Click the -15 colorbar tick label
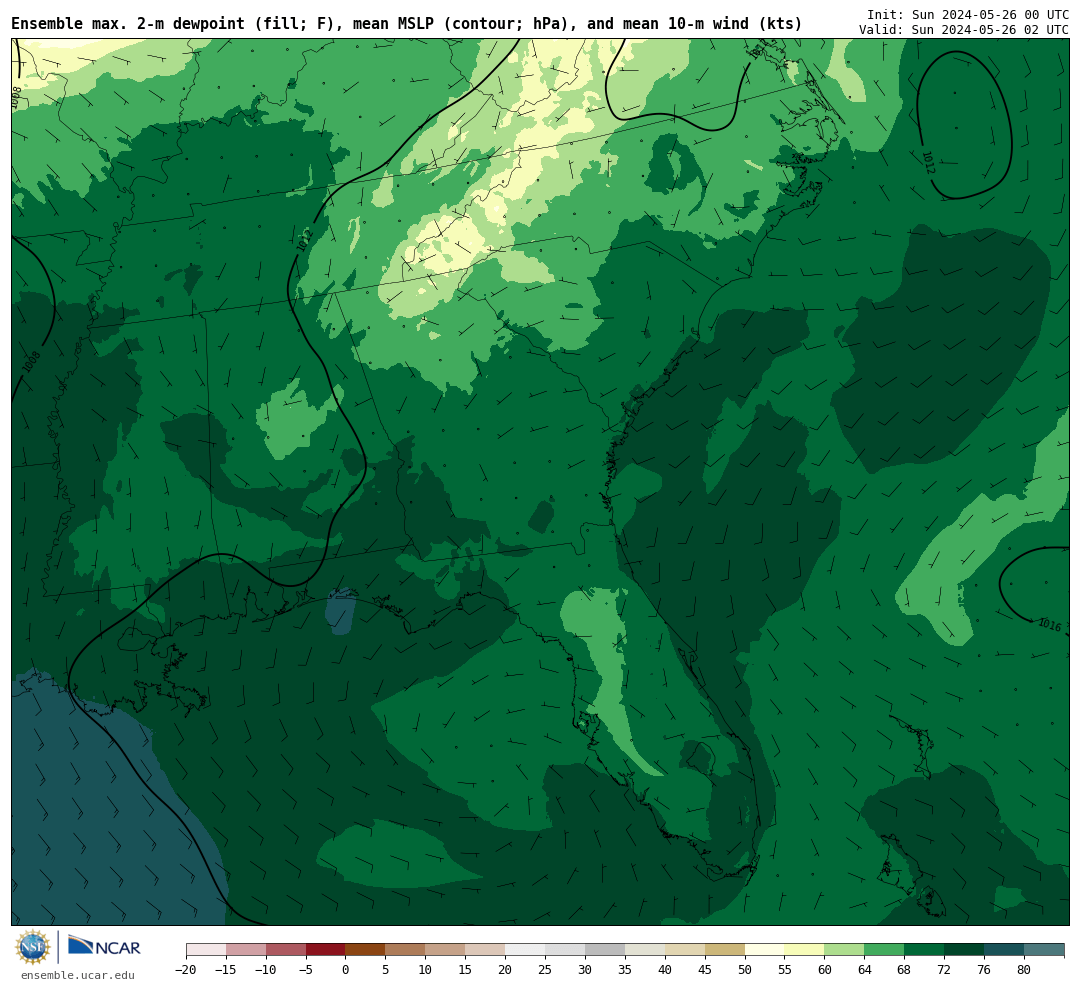Image resolution: width=1080 pixels, height=988 pixels. (x=226, y=969)
